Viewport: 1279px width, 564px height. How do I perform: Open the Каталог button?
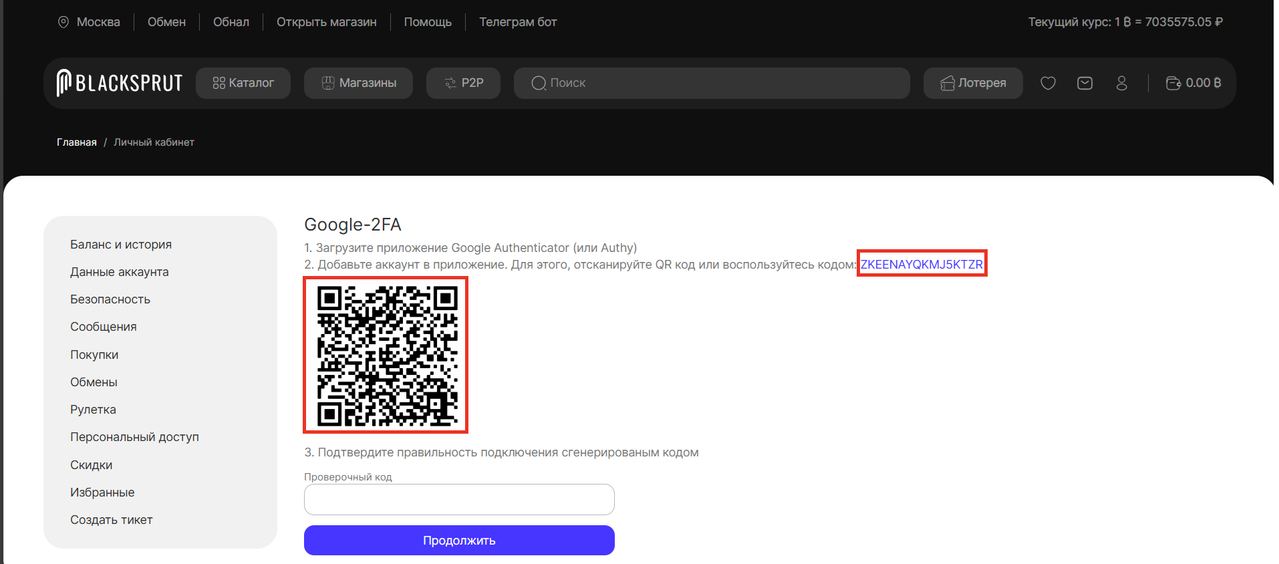(x=243, y=83)
